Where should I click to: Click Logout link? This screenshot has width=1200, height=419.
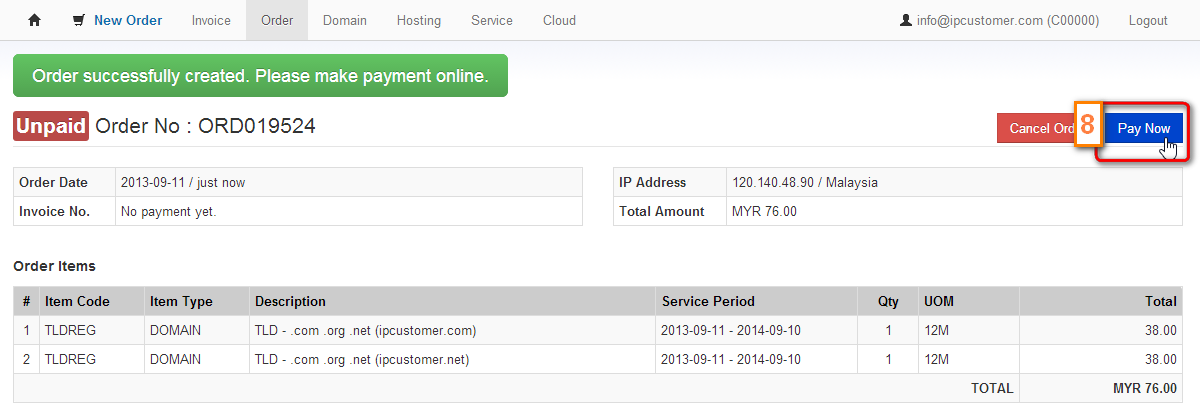pos(1148,20)
